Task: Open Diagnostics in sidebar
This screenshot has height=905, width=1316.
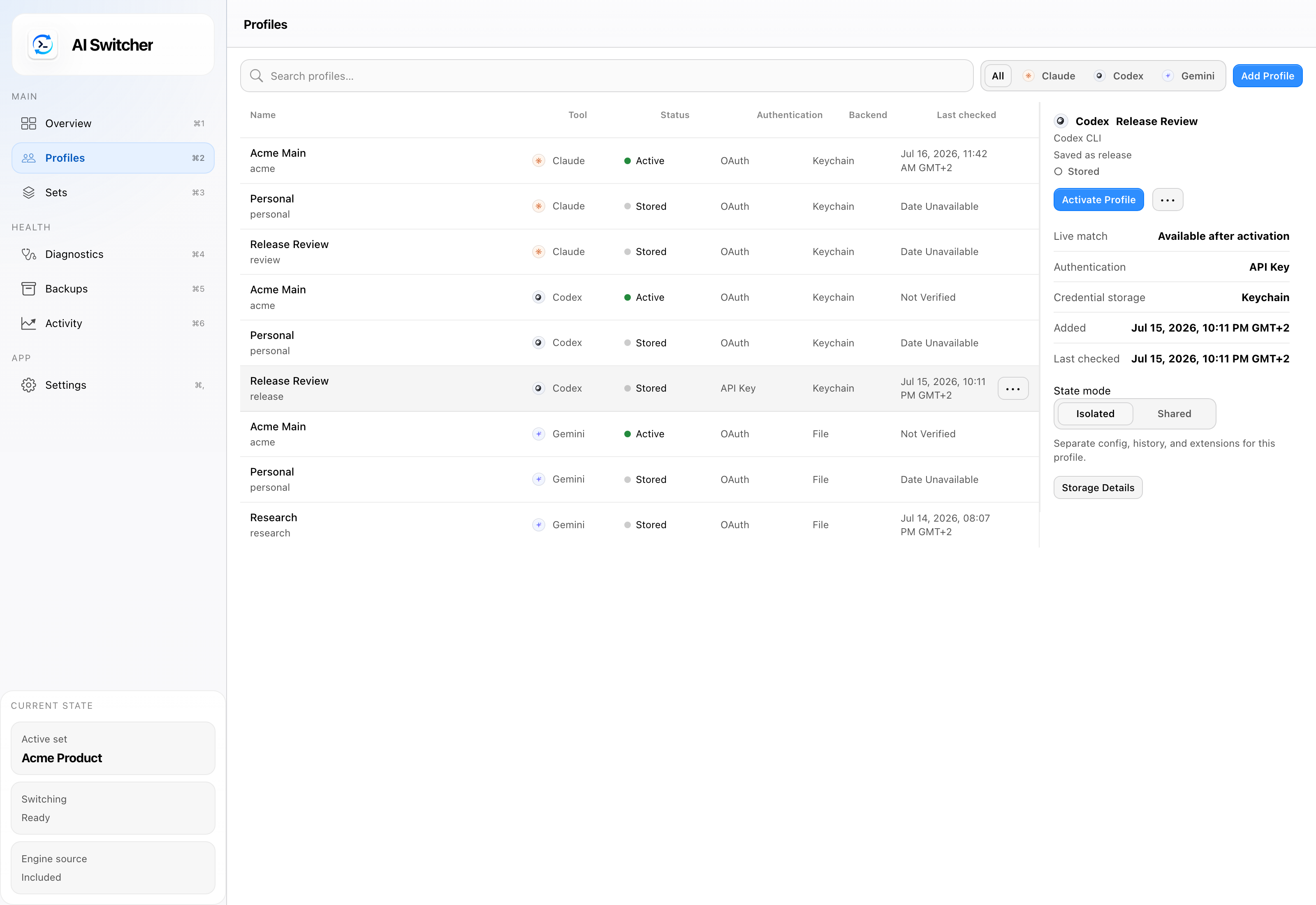Action: (x=113, y=254)
